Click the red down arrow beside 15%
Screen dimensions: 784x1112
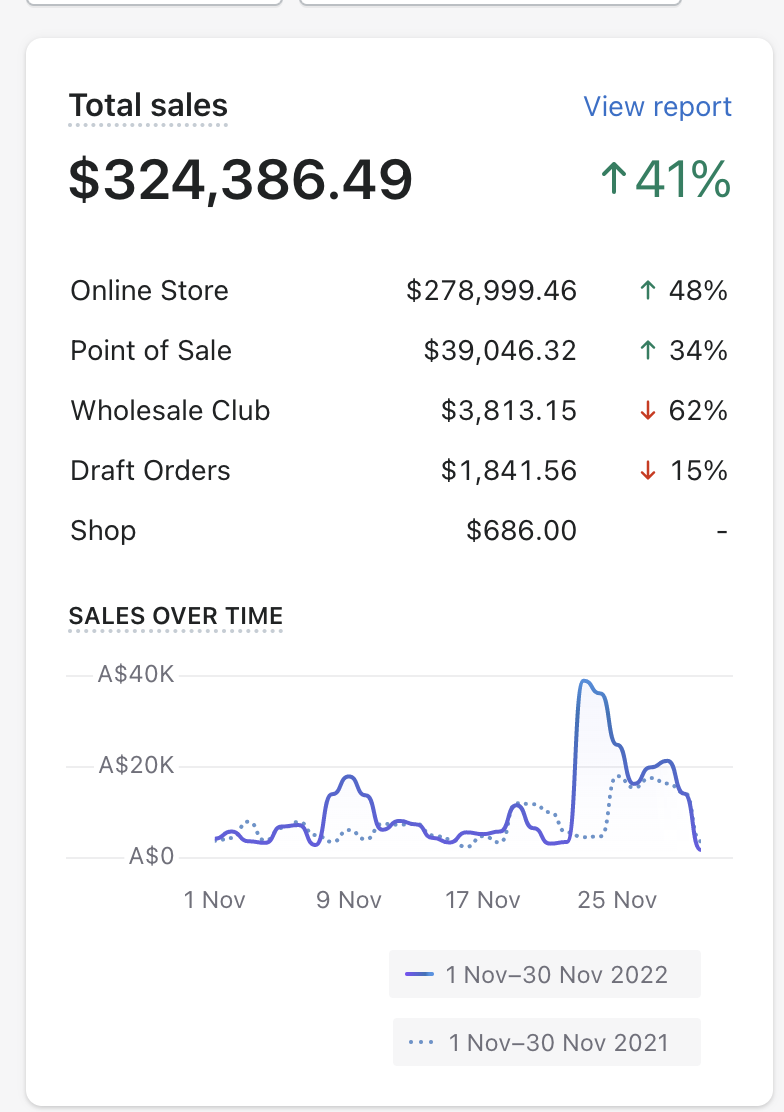[648, 471]
